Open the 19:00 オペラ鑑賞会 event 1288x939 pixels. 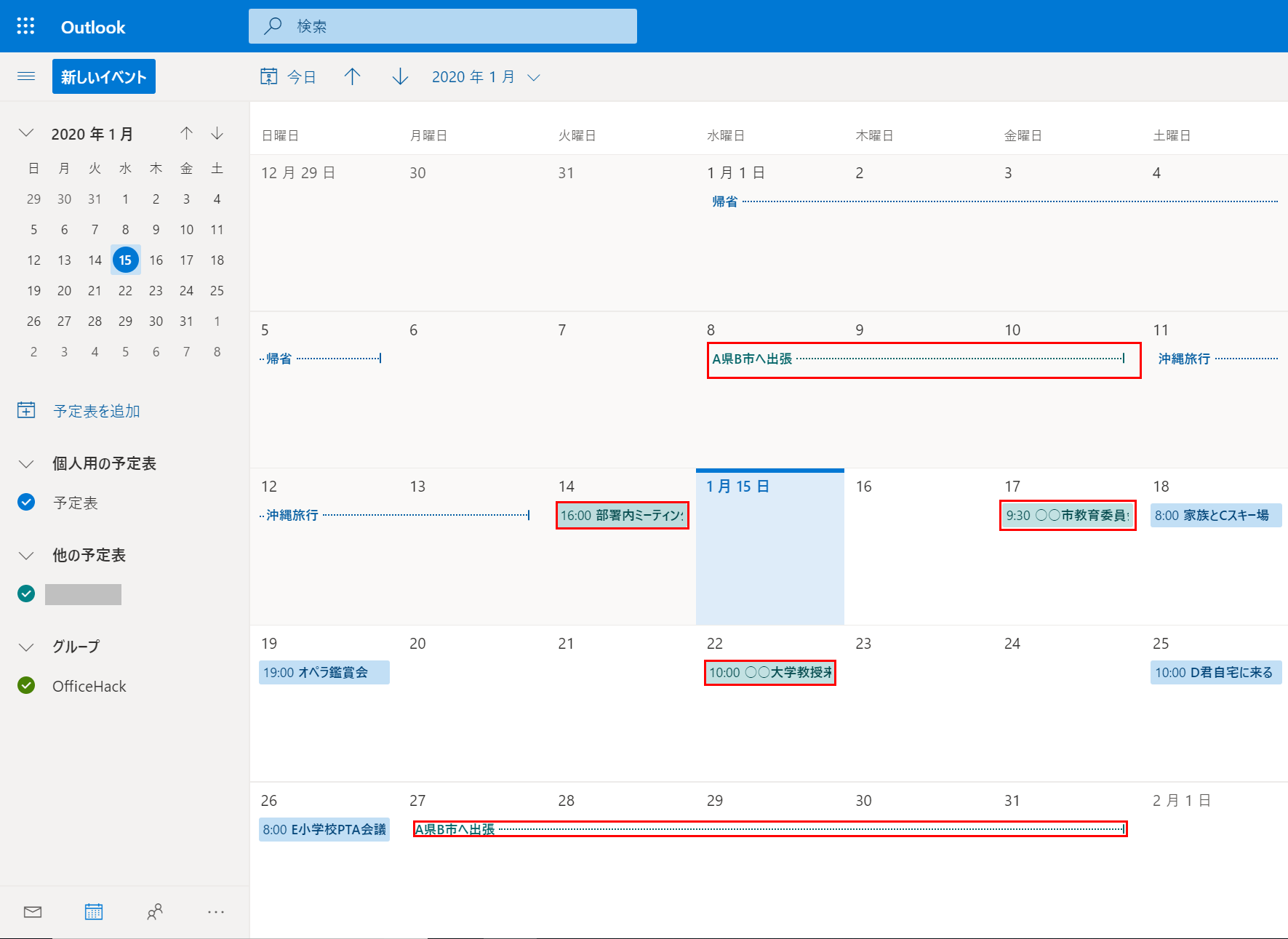click(x=324, y=672)
